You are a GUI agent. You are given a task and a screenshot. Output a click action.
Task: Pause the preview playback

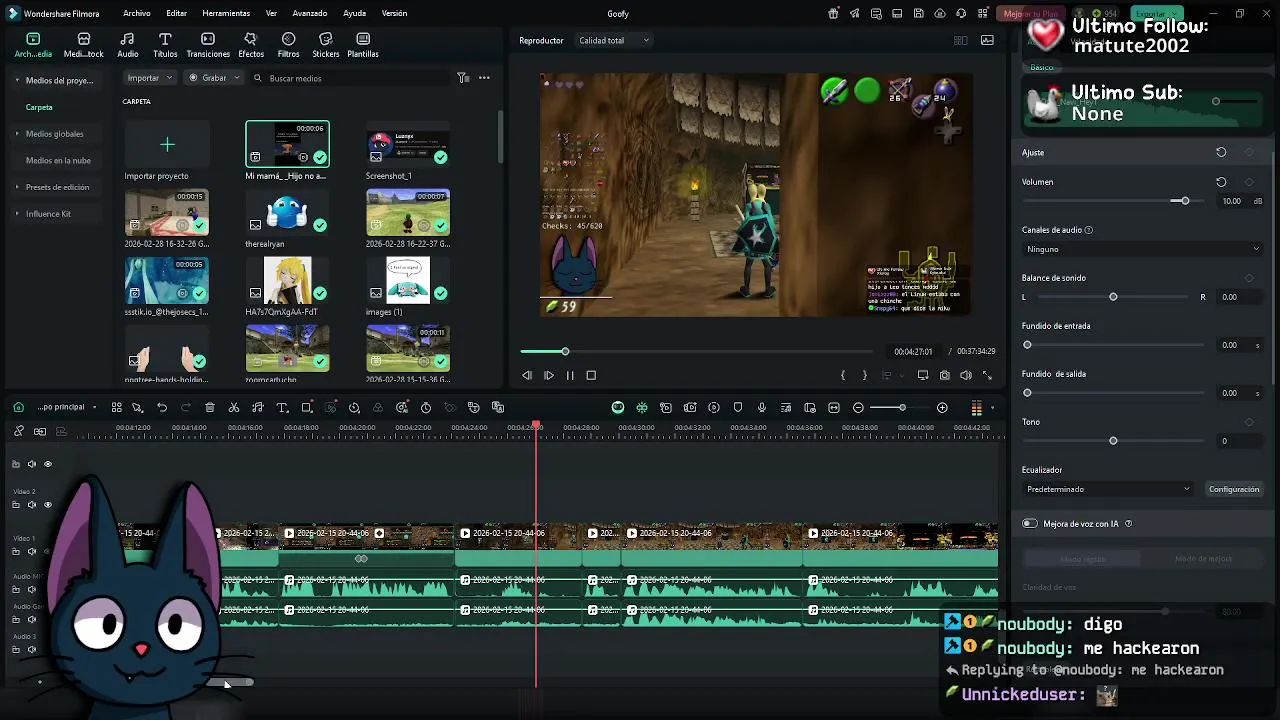[x=570, y=375]
